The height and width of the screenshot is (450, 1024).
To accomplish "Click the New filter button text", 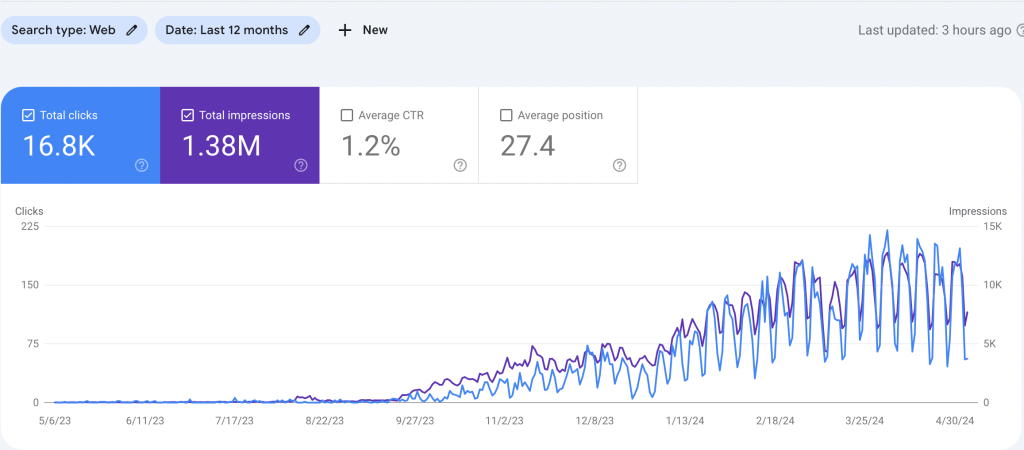I will [x=375, y=30].
